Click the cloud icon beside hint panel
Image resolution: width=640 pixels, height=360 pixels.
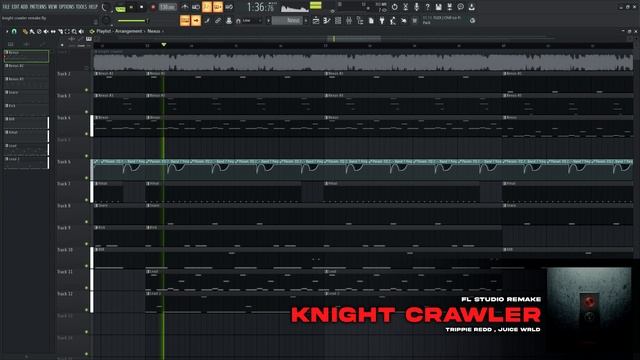pyautogui.click(x=472, y=20)
